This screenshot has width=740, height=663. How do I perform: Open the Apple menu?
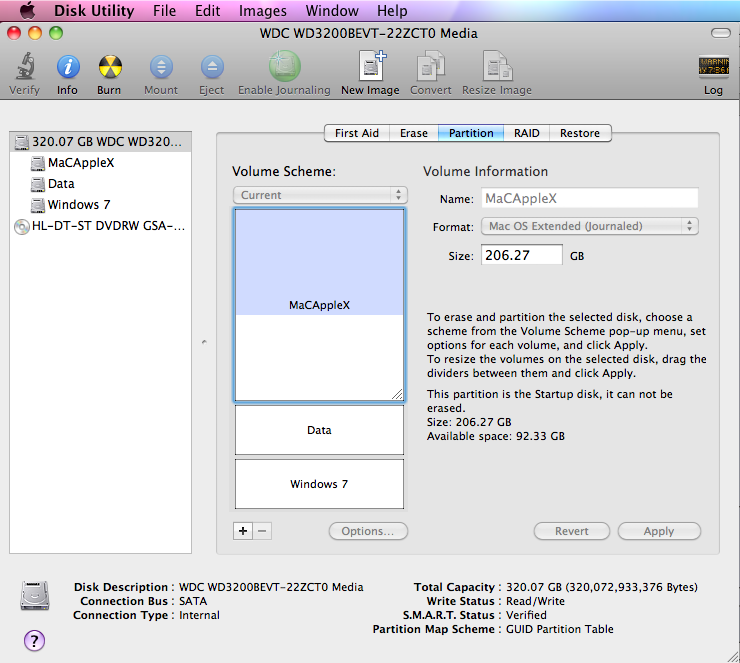pyautogui.click(x=27, y=10)
